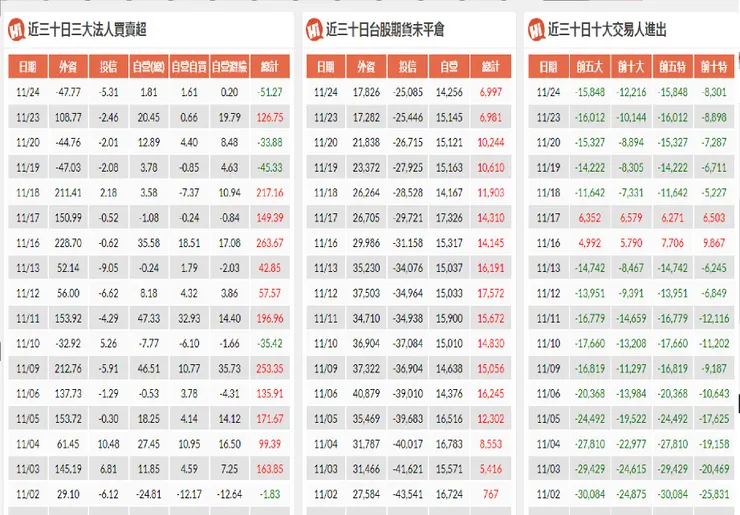Select the red 6,352 value on 11/17
Image resolution: width=740 pixels, height=515 pixels.
[x=590, y=218]
